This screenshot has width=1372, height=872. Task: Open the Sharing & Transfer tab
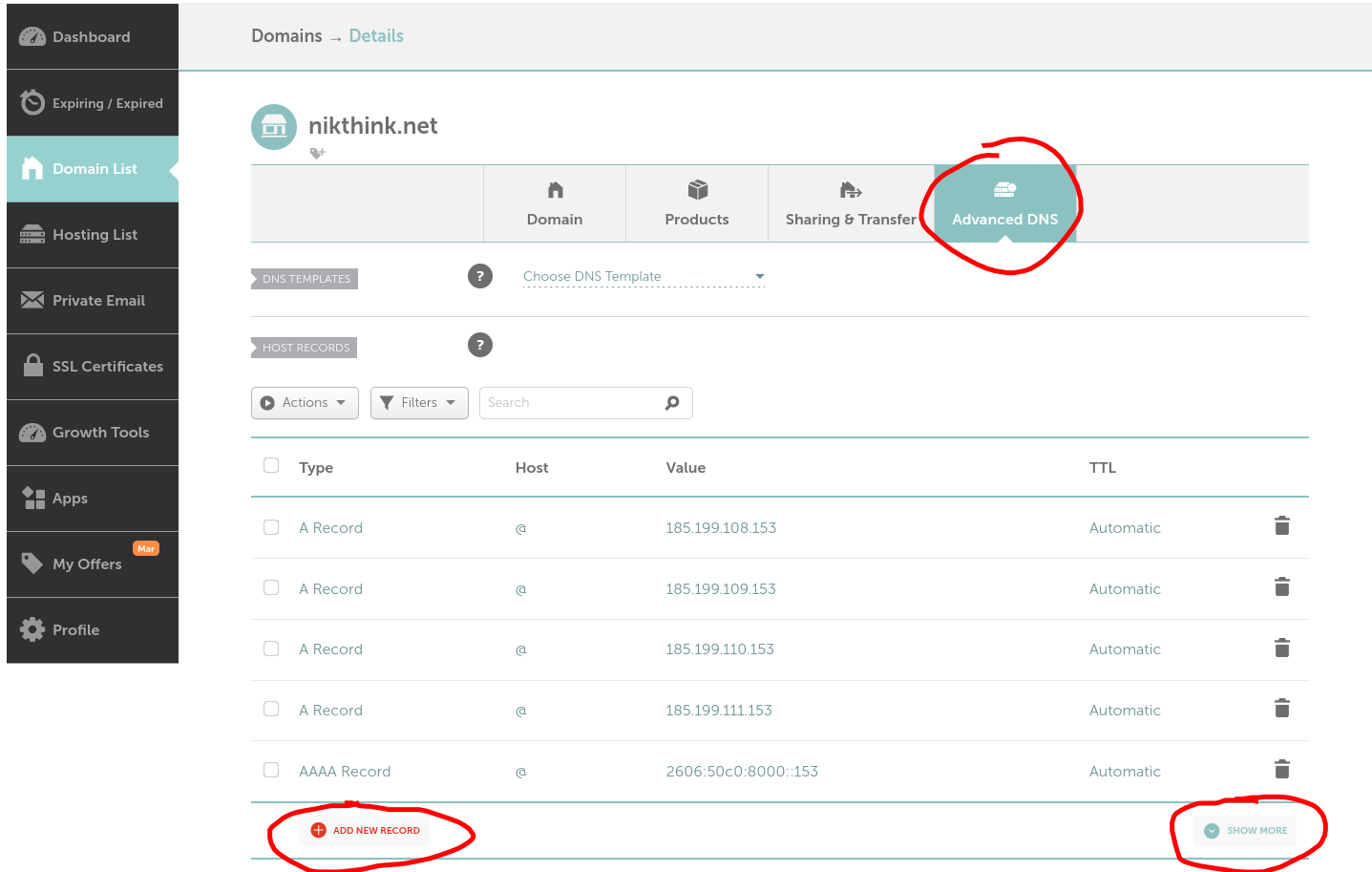[851, 203]
